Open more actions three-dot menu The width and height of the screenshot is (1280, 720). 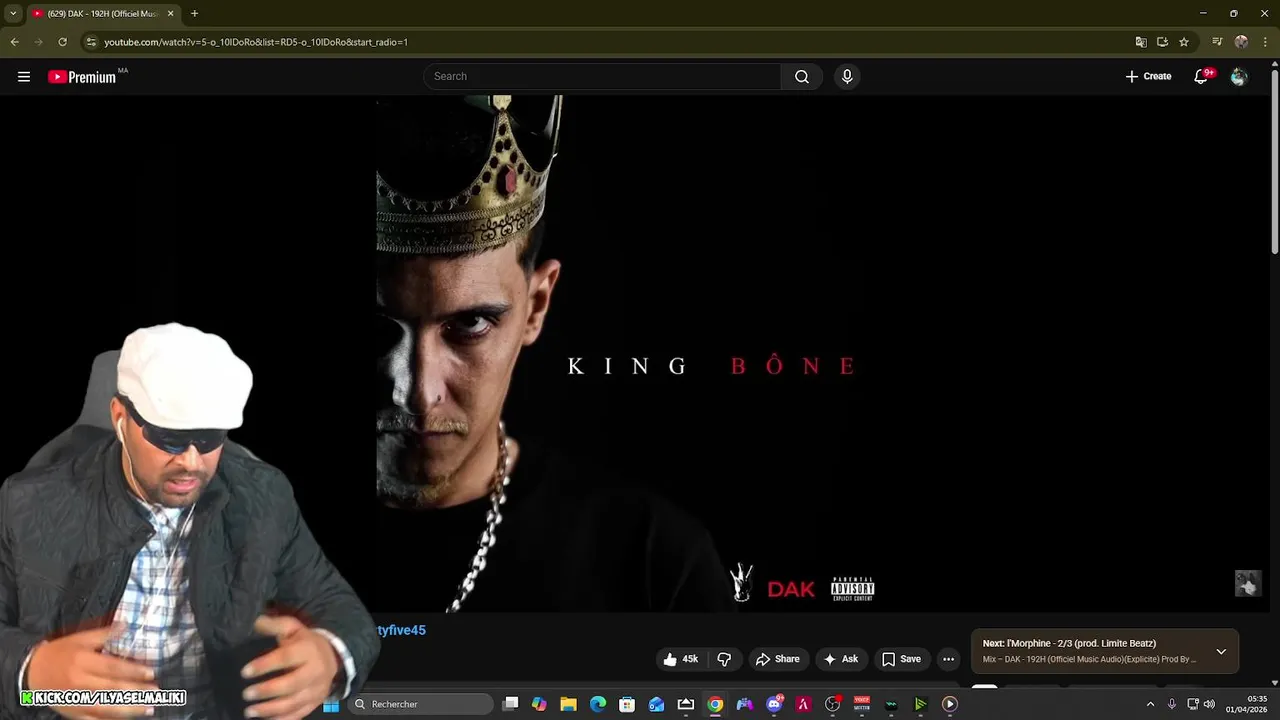tap(948, 659)
